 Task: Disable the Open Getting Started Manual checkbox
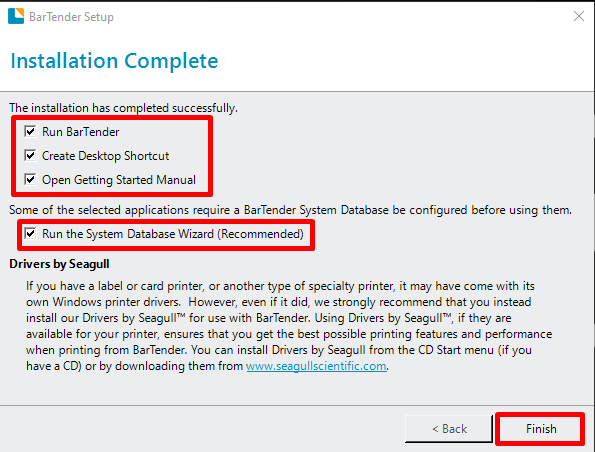coord(30,180)
